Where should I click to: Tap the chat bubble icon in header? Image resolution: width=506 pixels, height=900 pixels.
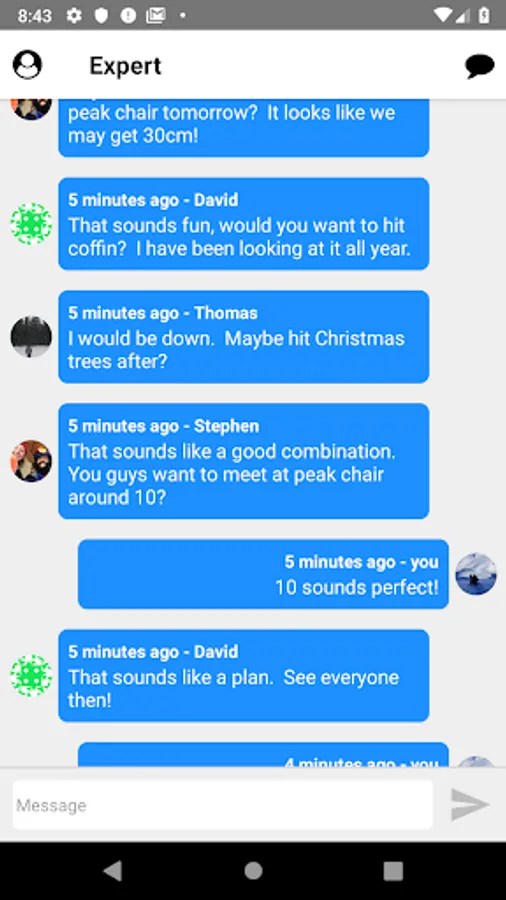(x=480, y=66)
